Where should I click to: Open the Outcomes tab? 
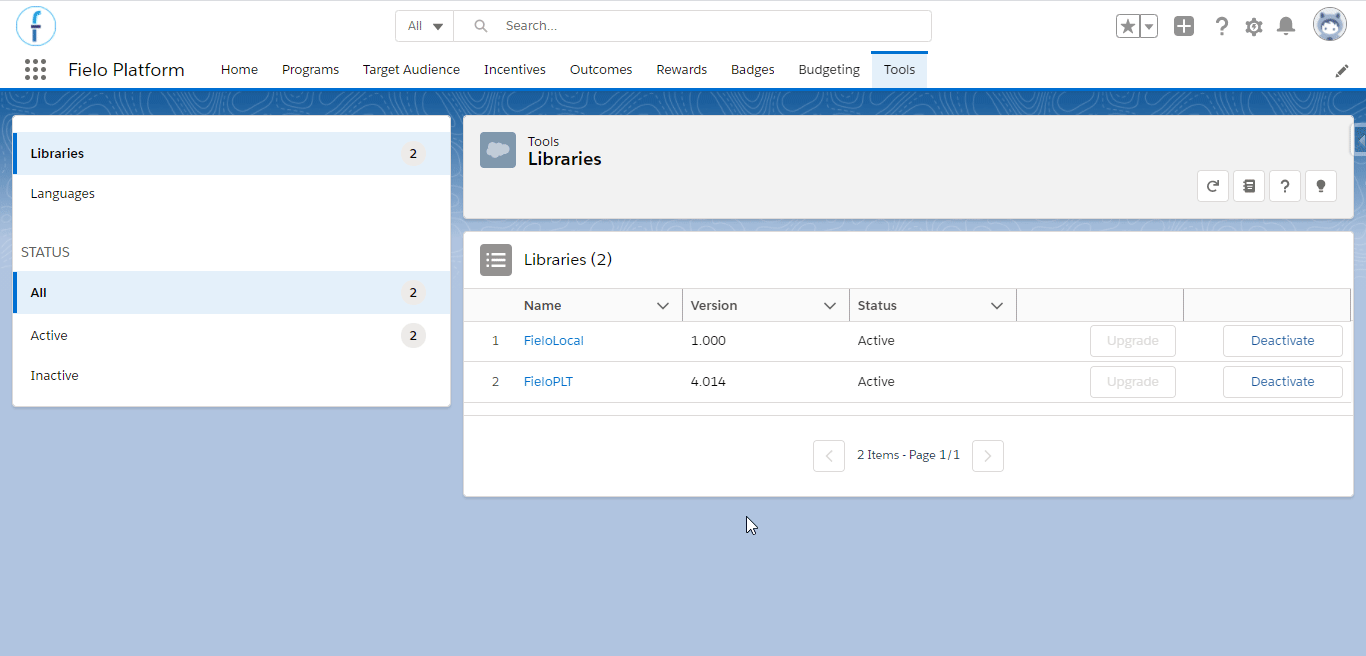point(601,70)
